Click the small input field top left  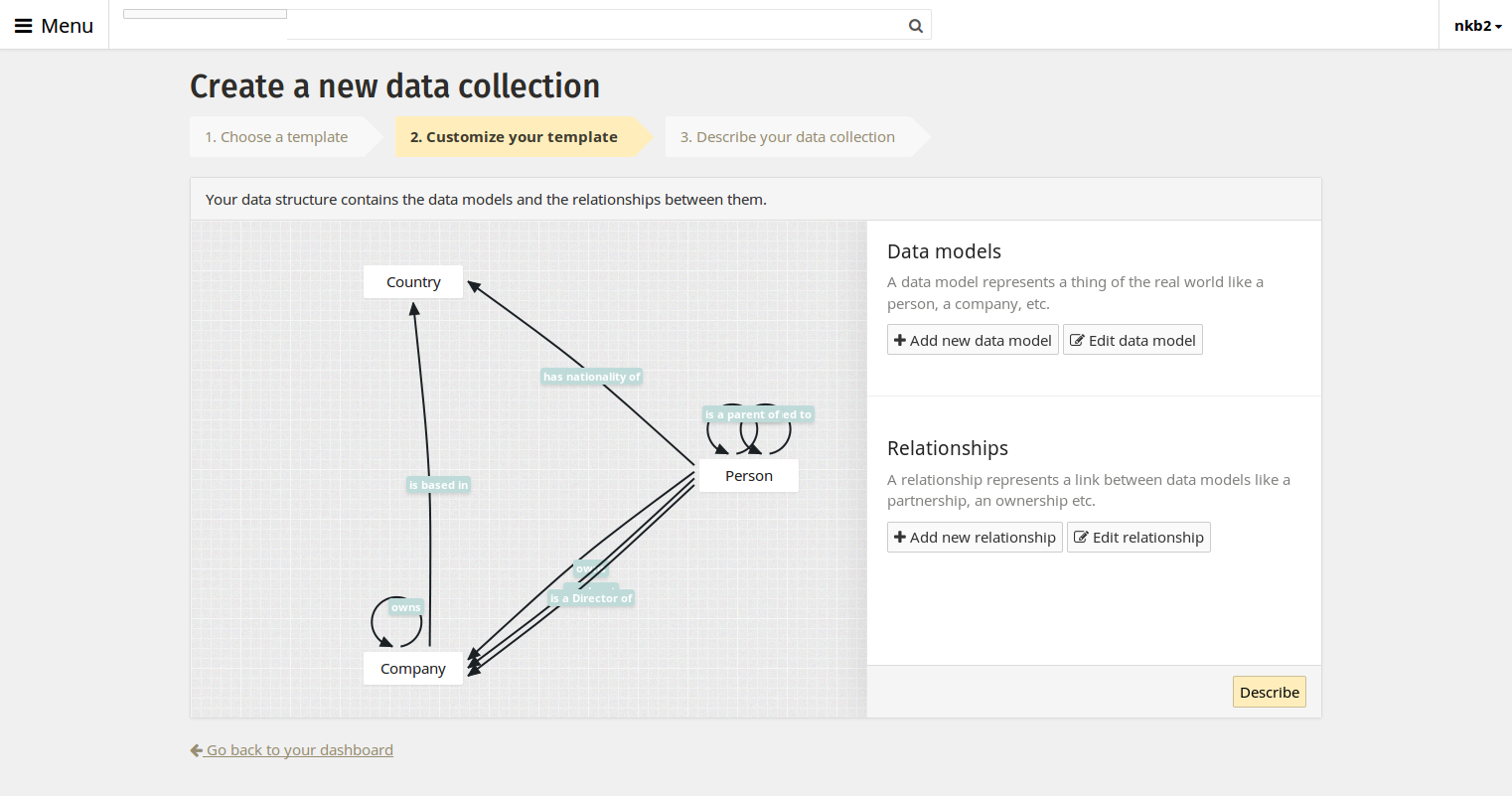[x=204, y=13]
